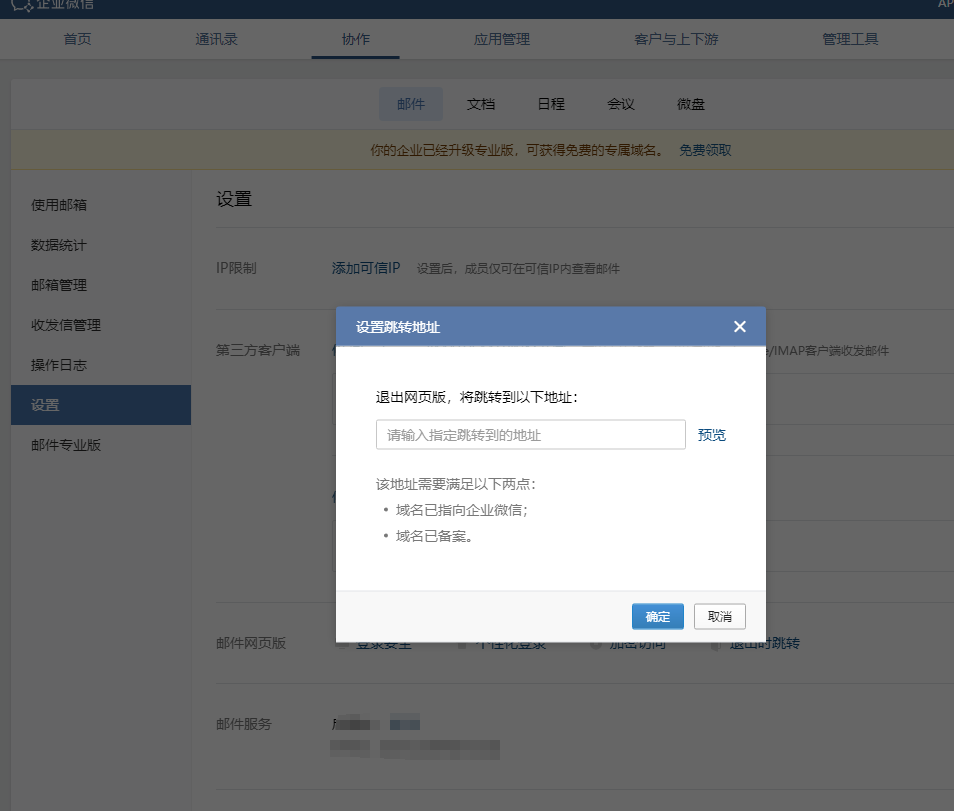Select 设置 in the sidebar
The height and width of the screenshot is (811, 954).
tap(101, 405)
